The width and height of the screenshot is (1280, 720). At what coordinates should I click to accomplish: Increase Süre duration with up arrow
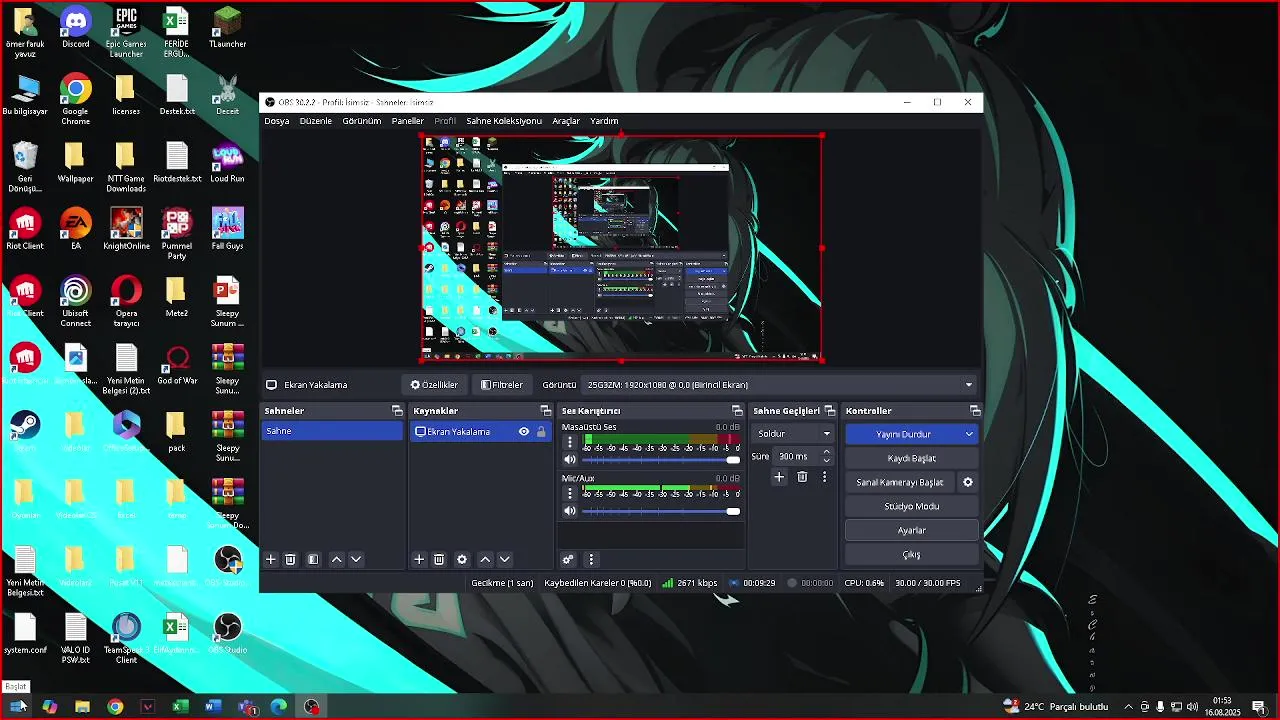826,452
